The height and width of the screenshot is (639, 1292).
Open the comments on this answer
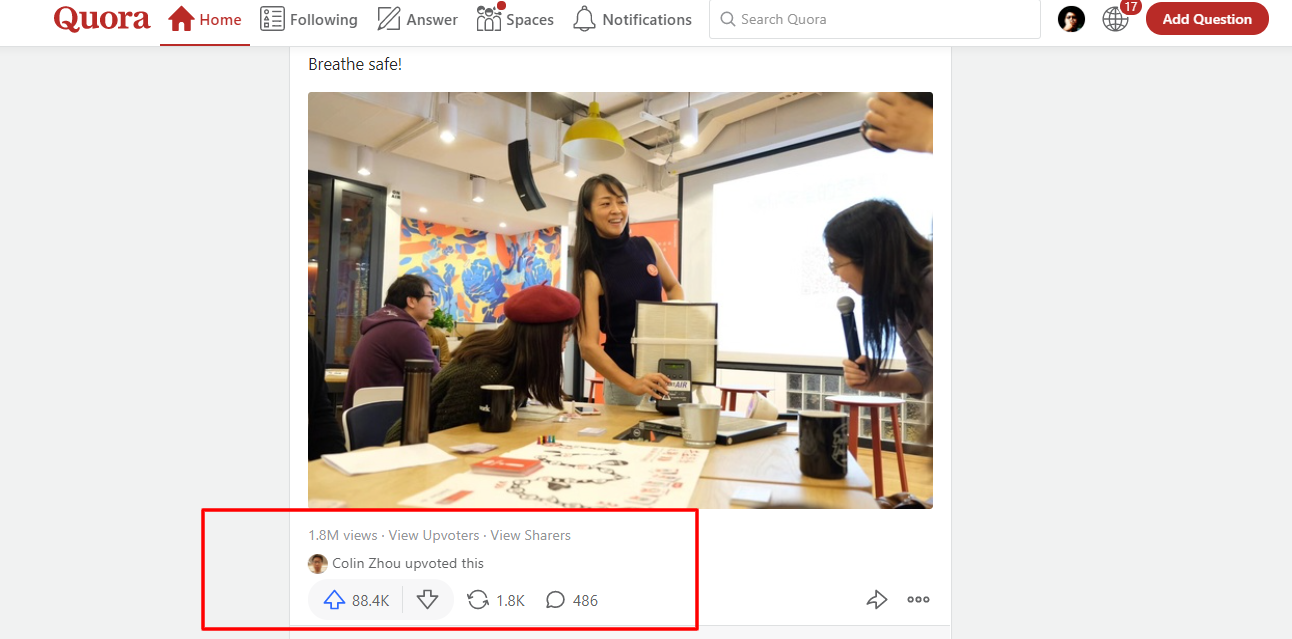570,599
